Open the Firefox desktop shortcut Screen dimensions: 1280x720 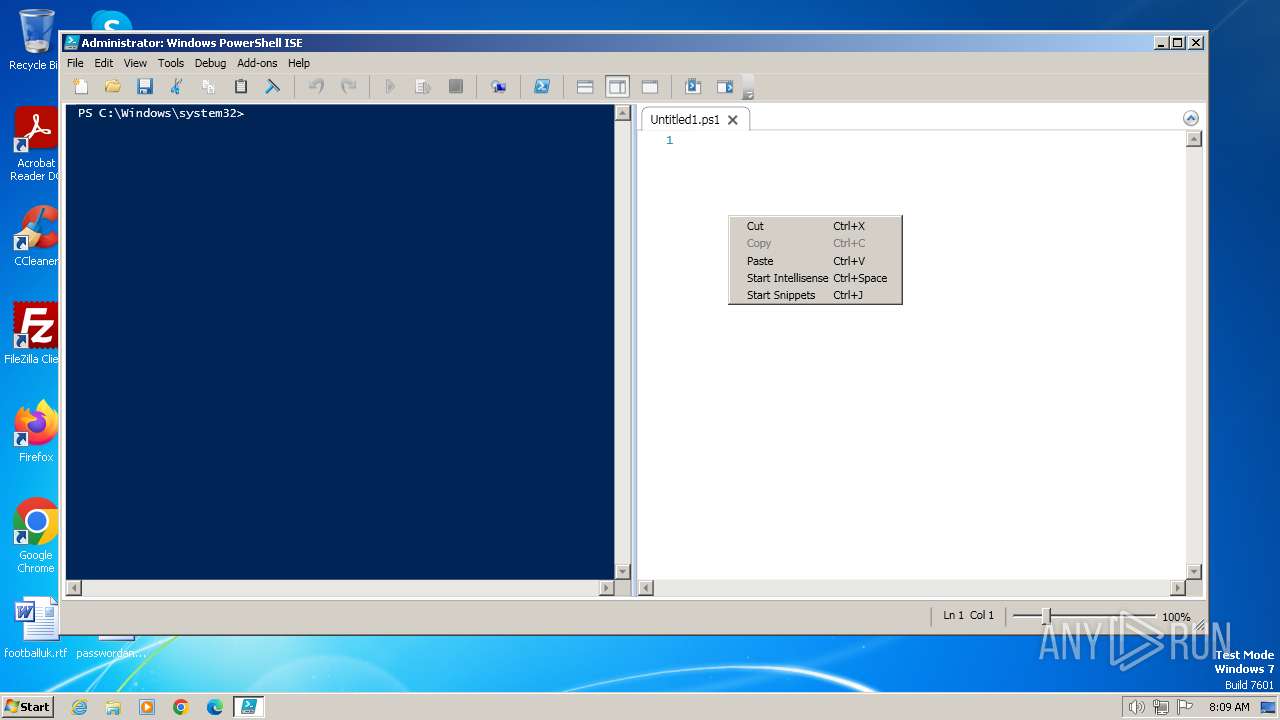pyautogui.click(x=36, y=432)
